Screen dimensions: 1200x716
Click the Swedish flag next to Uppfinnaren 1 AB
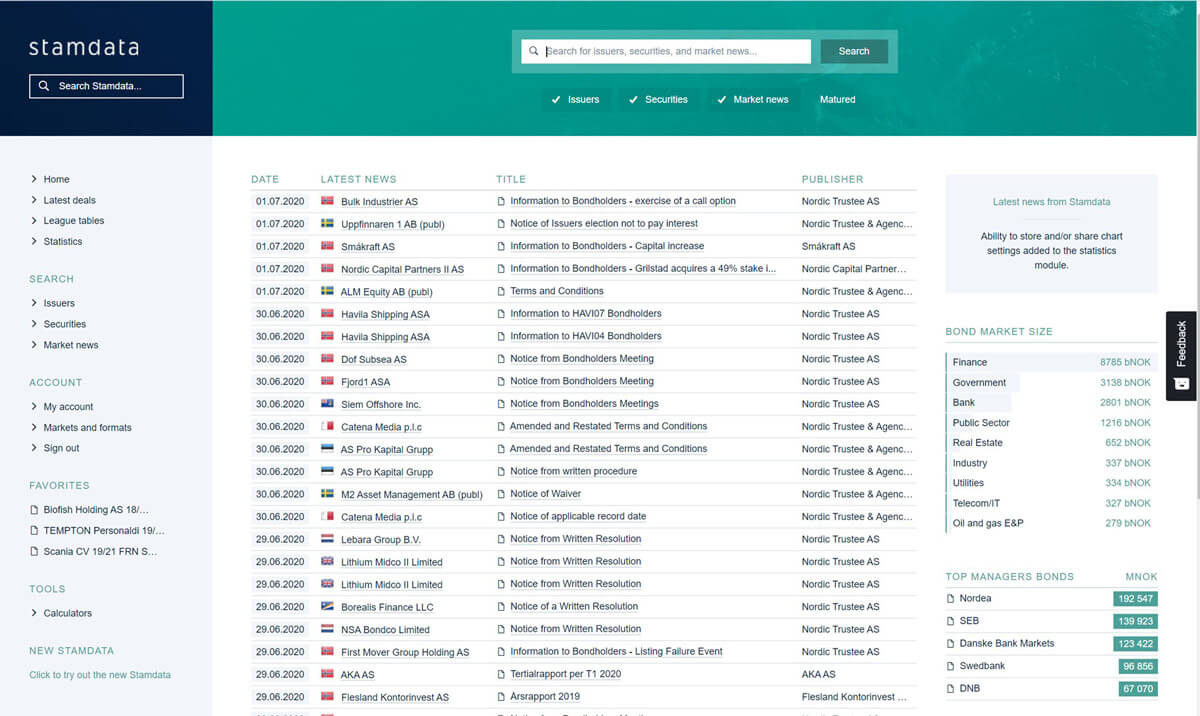click(327, 223)
